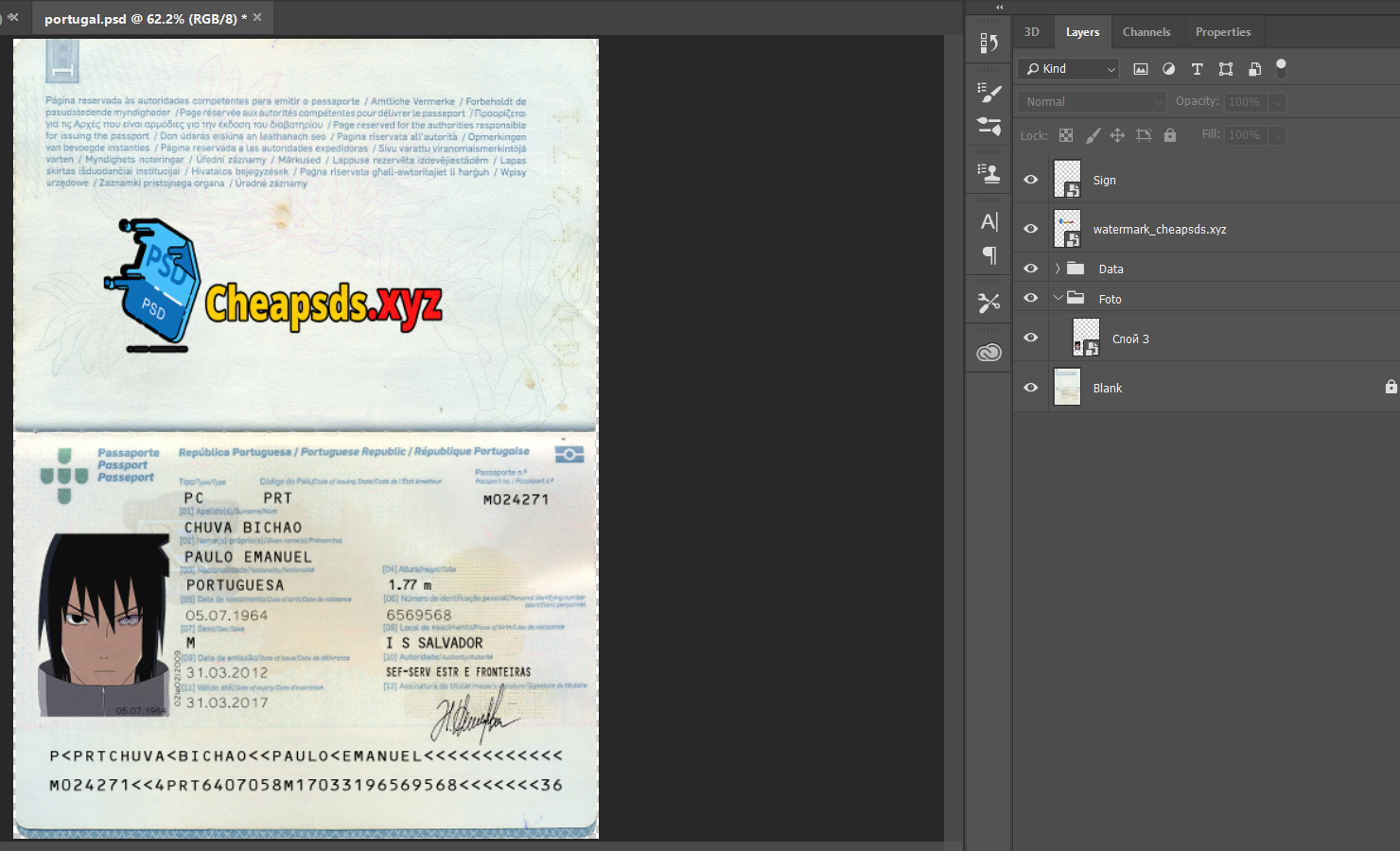Collapse the Foto layer group
Screen dimensions: 1400x851
1058,299
